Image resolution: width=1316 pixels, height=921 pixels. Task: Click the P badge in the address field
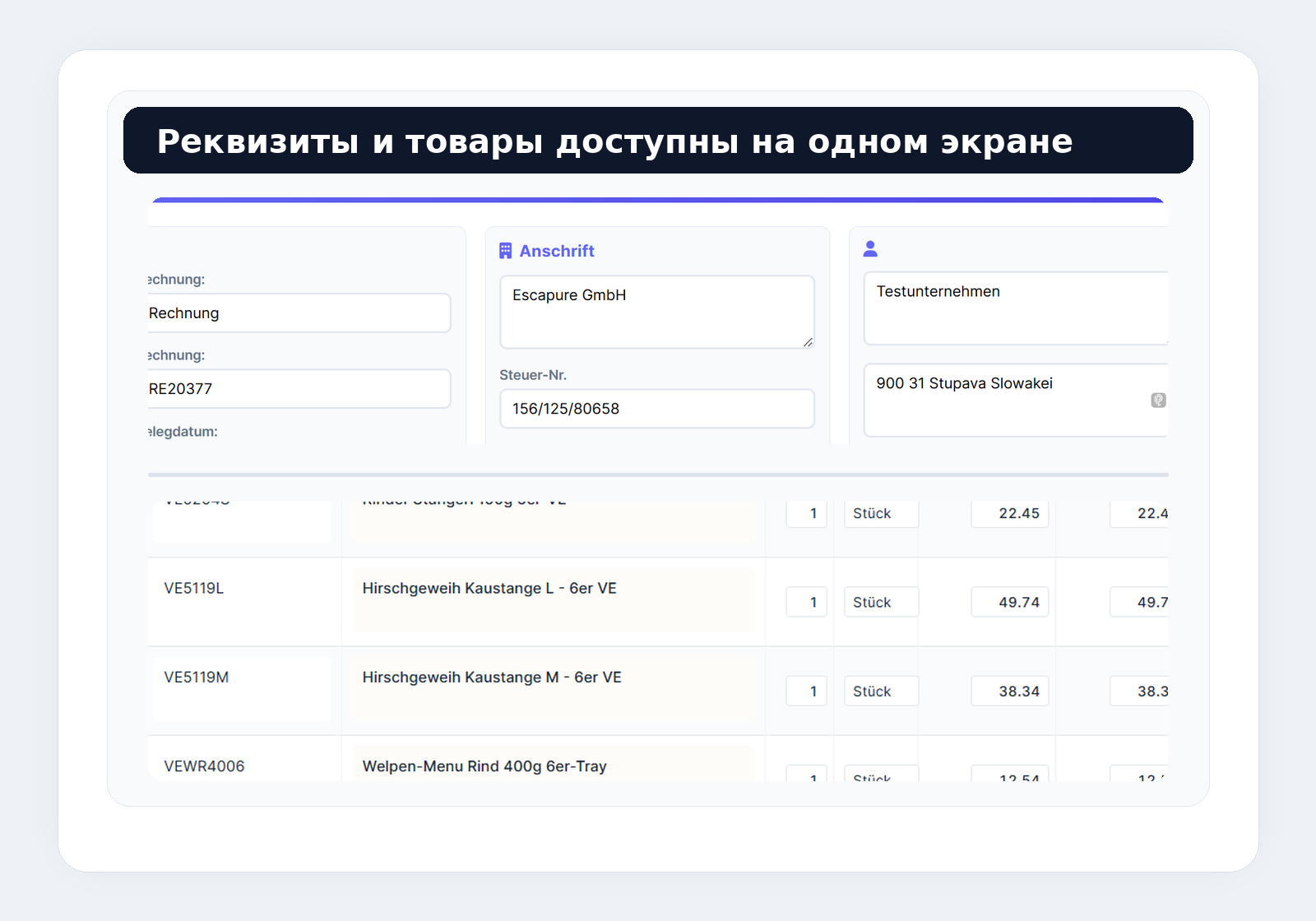tap(1156, 398)
